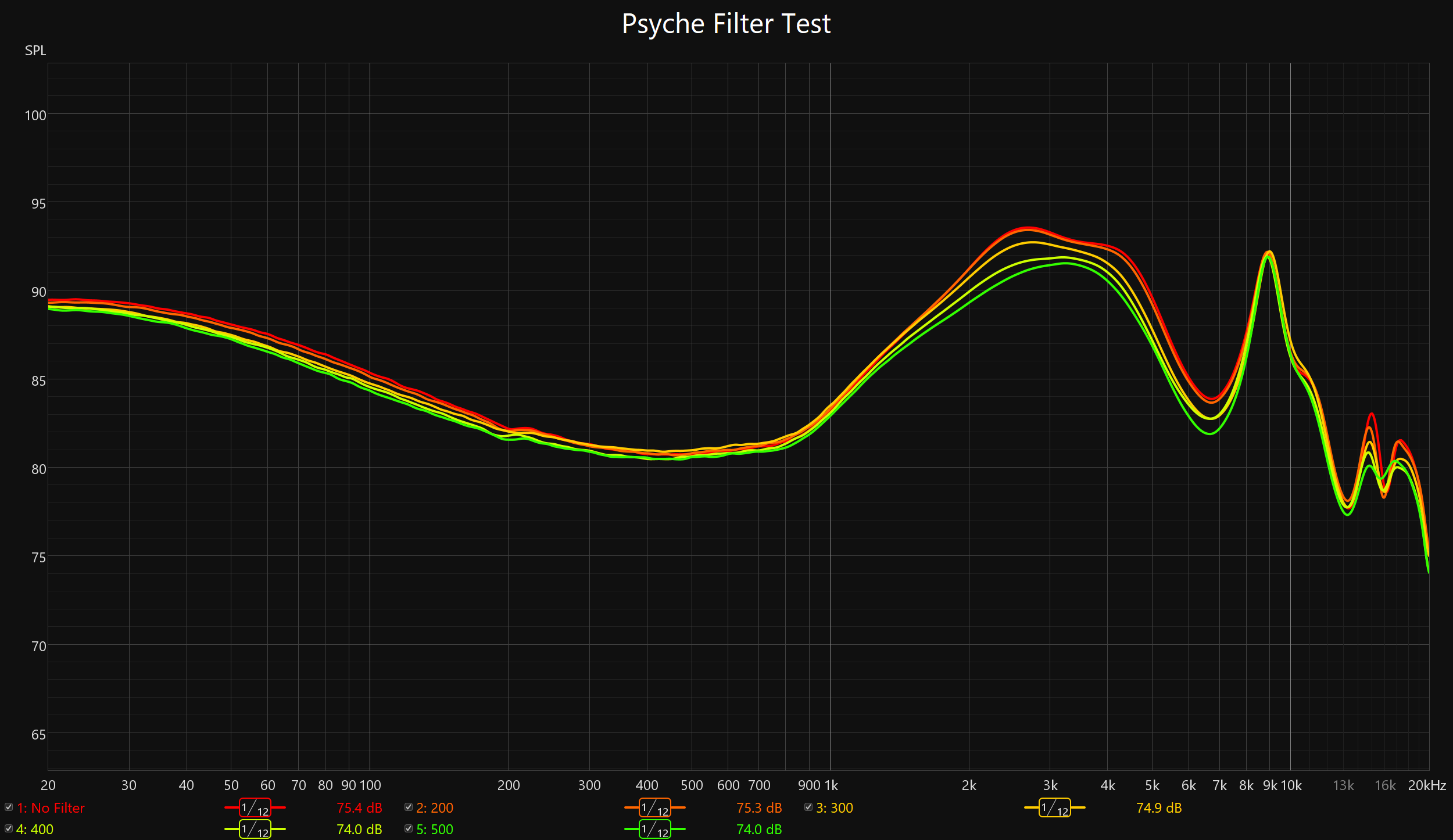Click the 200 label on the frequency axis

tap(509, 785)
